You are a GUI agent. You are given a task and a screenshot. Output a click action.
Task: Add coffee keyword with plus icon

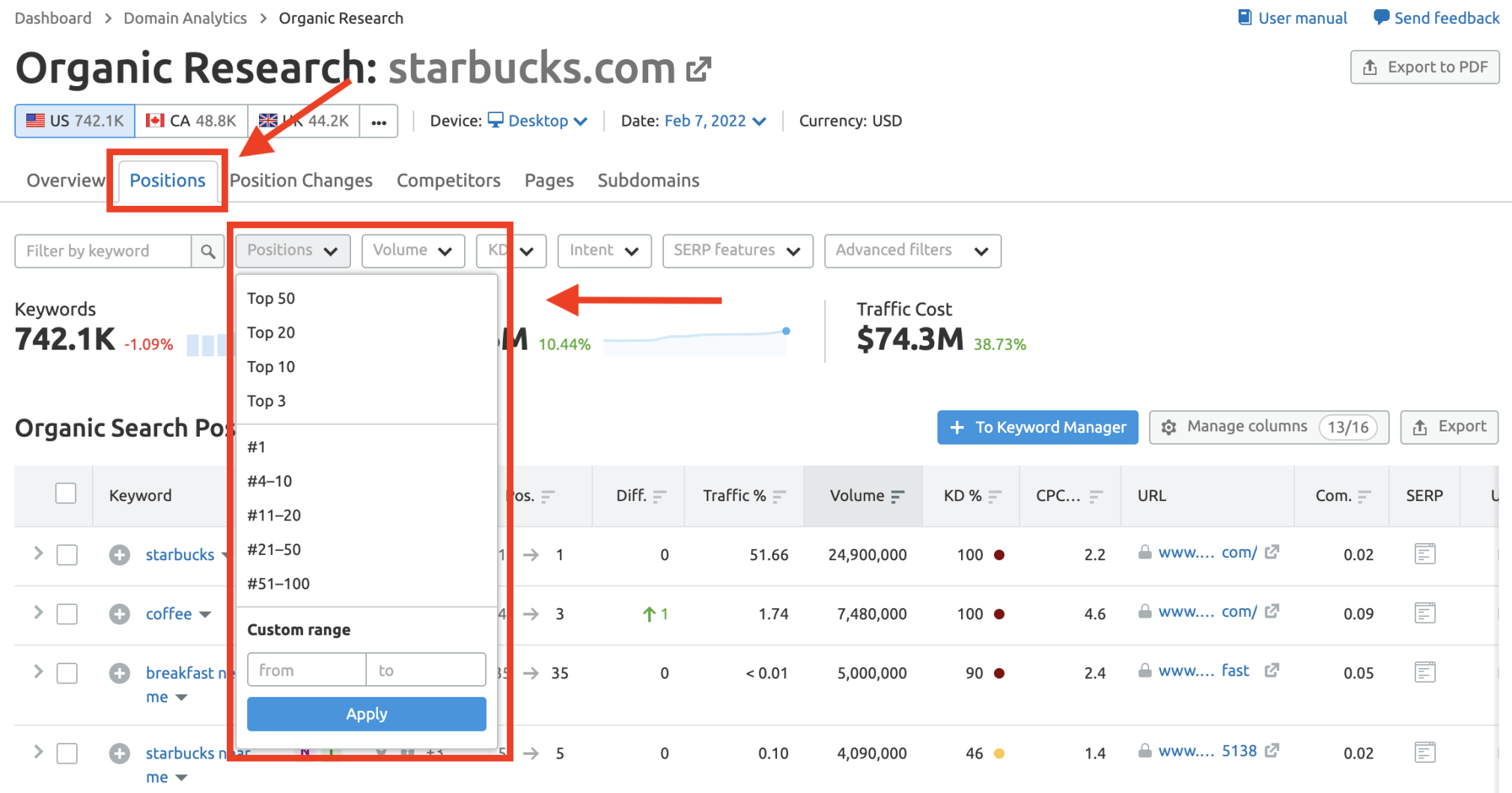[119, 614]
